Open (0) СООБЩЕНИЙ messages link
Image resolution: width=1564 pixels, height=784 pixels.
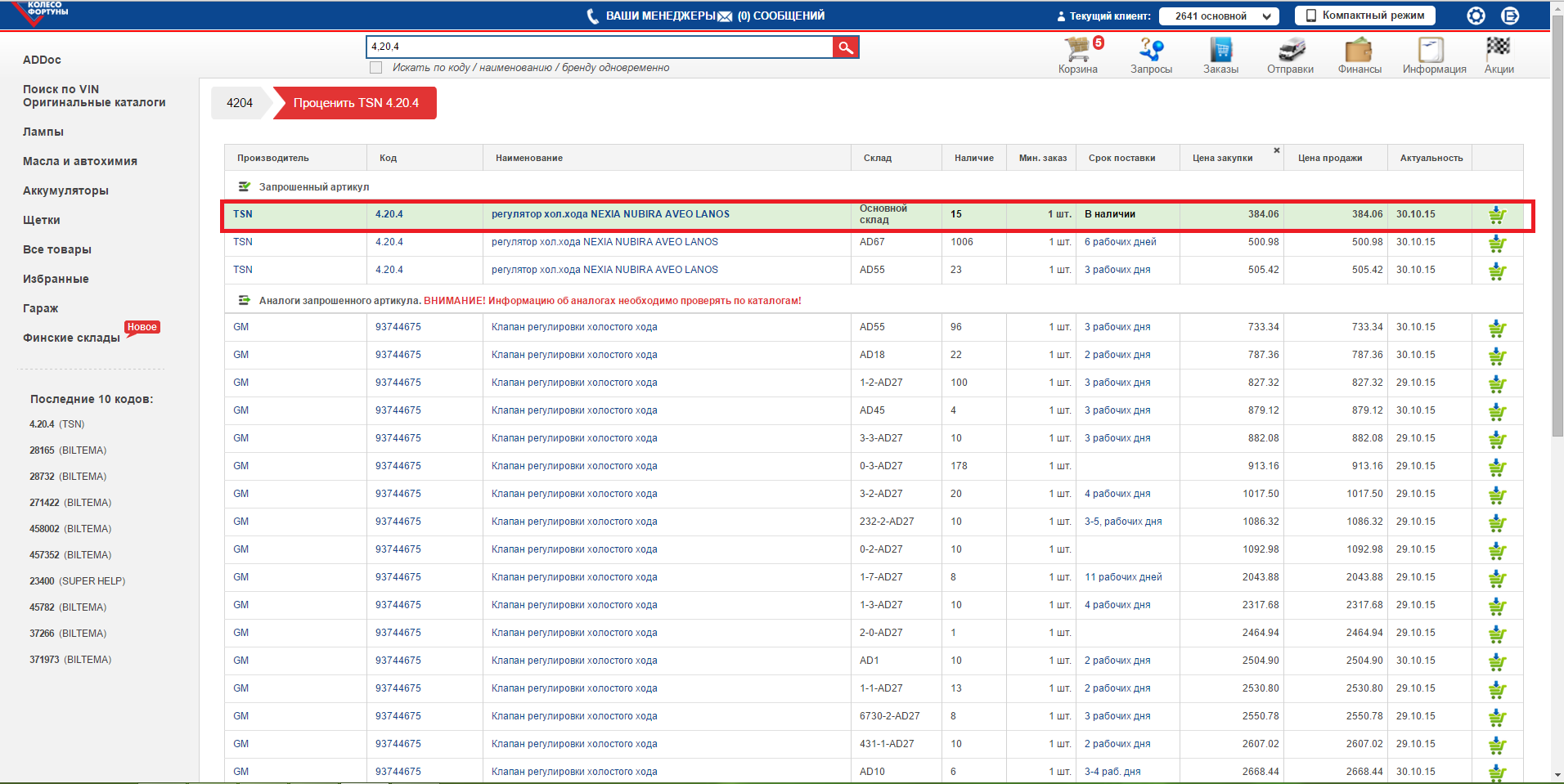[781, 16]
